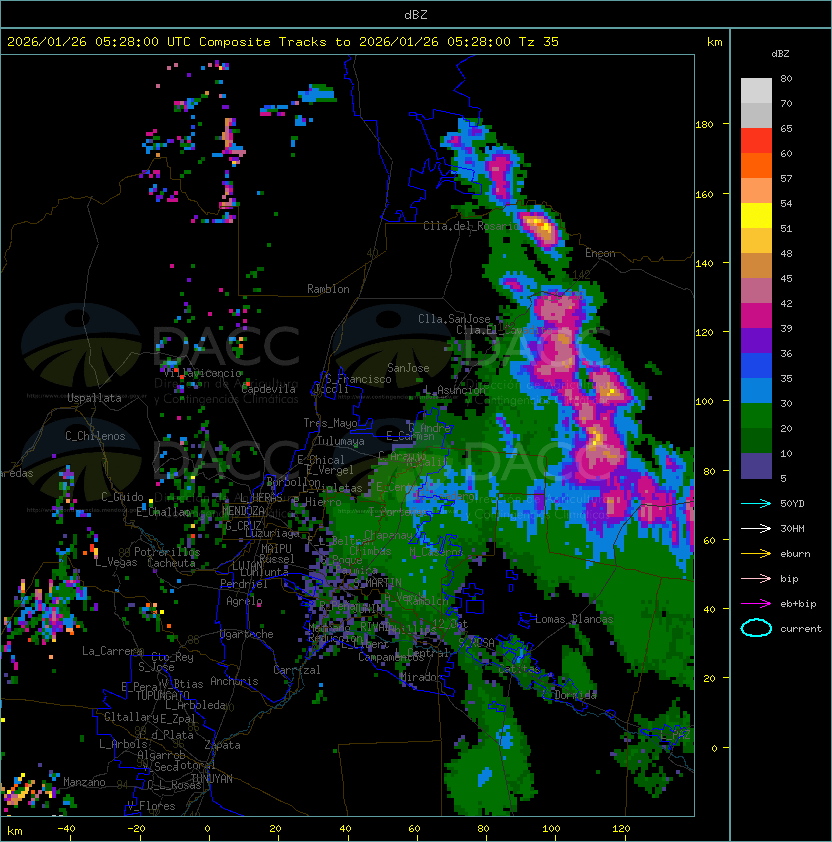Click the Uspallata map label
This screenshot has width=832, height=842.
pyautogui.click(x=94, y=398)
